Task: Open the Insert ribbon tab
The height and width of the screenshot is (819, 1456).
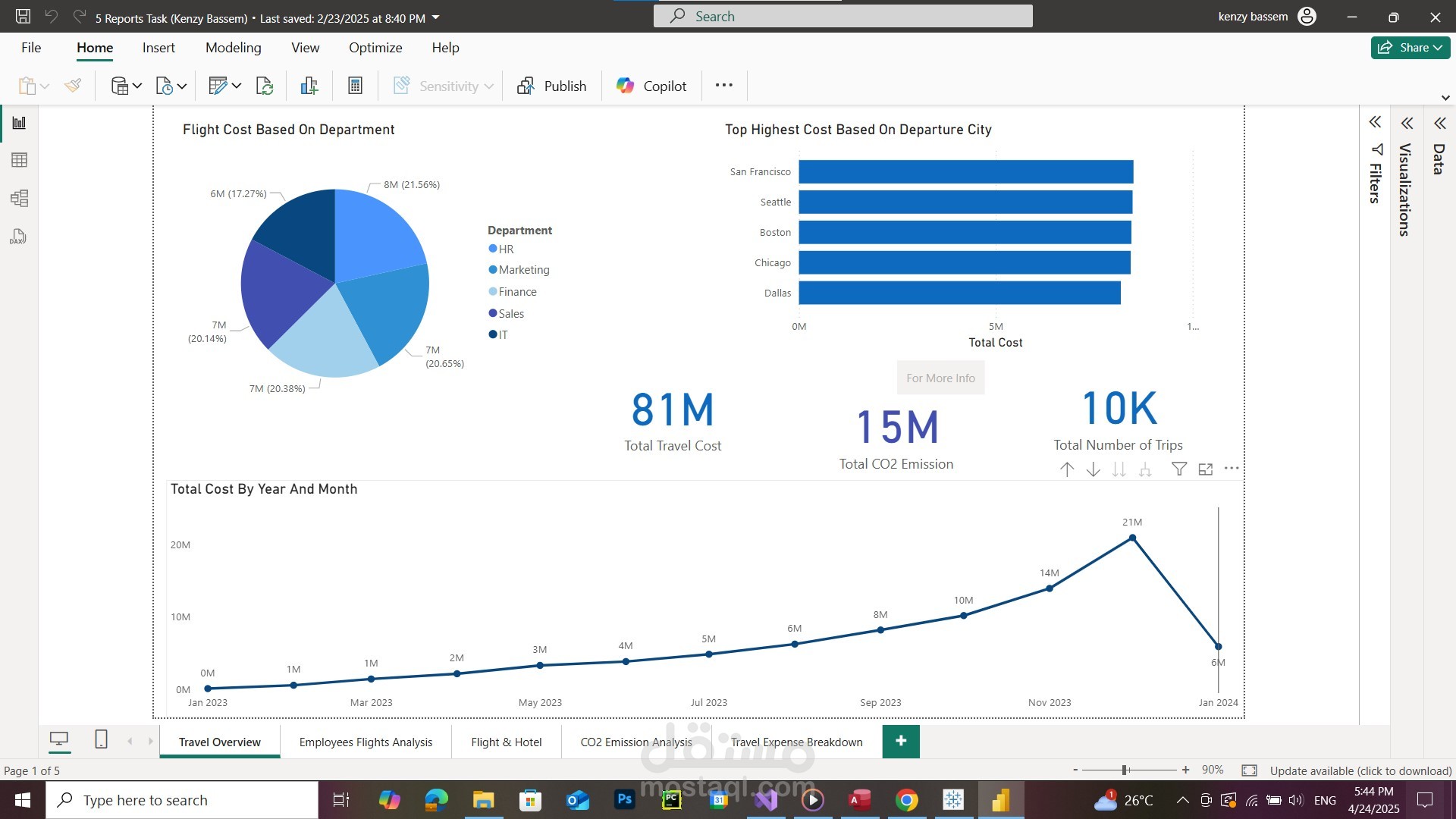Action: pos(158,47)
